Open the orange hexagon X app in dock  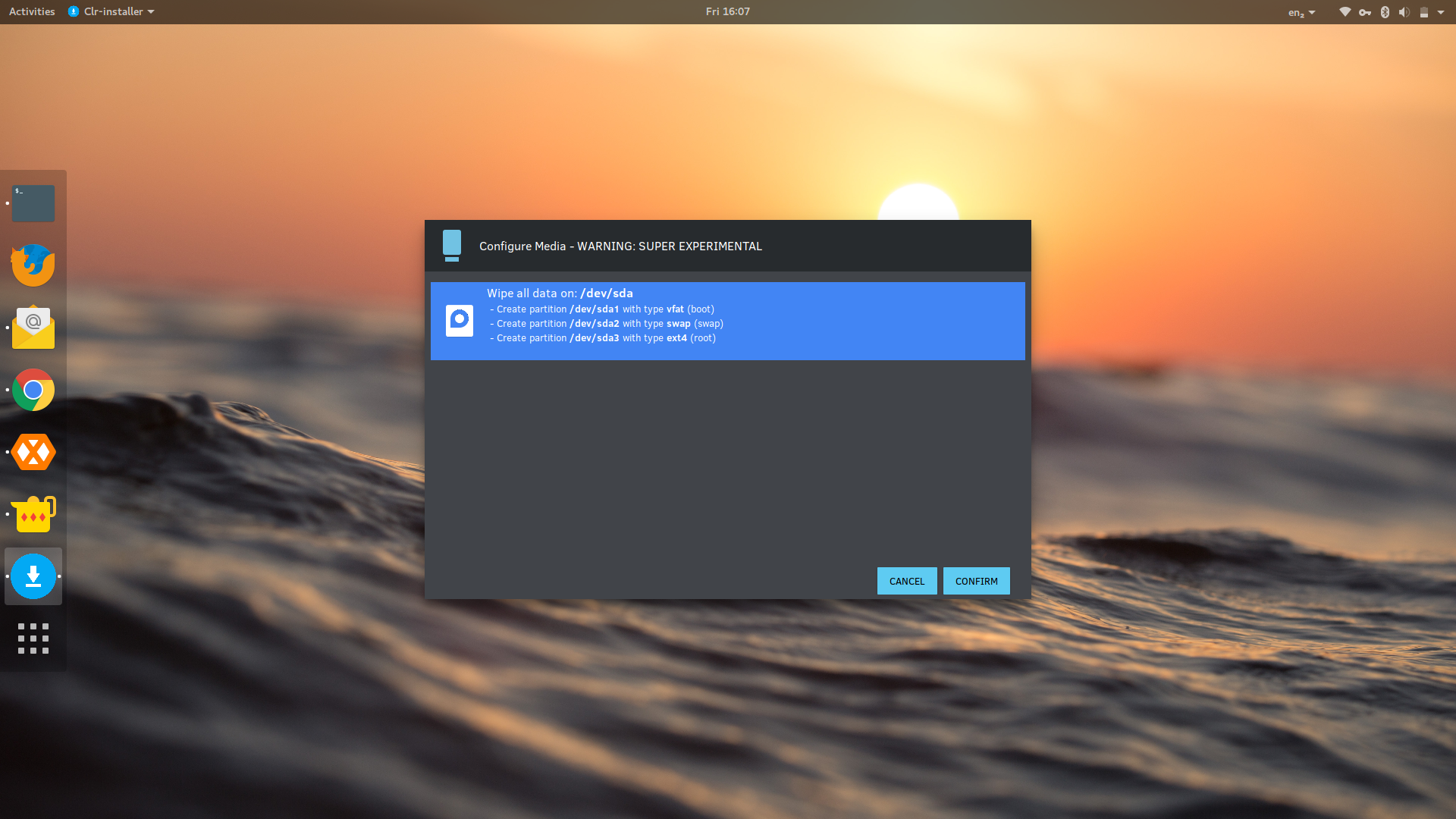(x=33, y=452)
